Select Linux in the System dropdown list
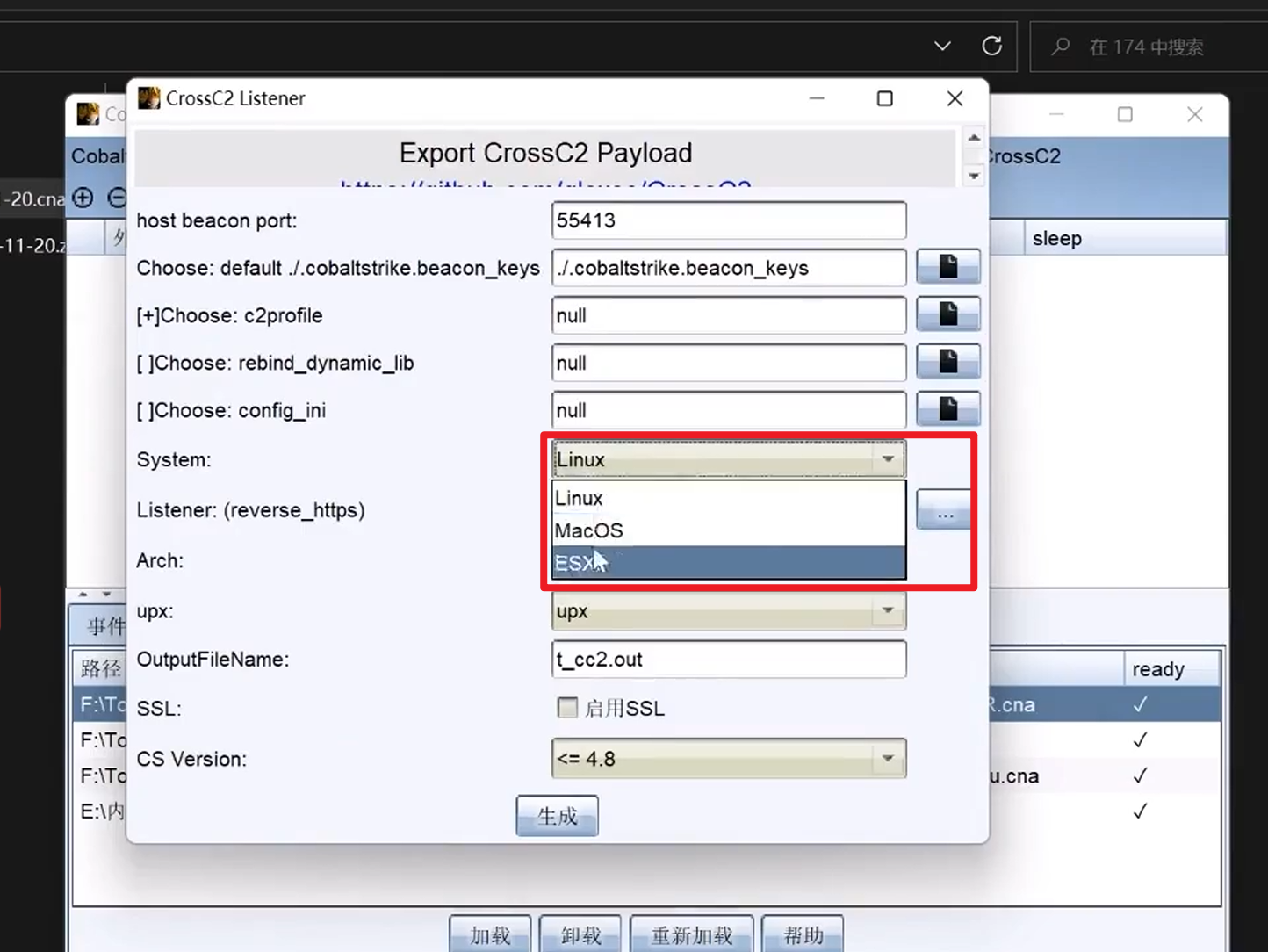 pos(728,498)
